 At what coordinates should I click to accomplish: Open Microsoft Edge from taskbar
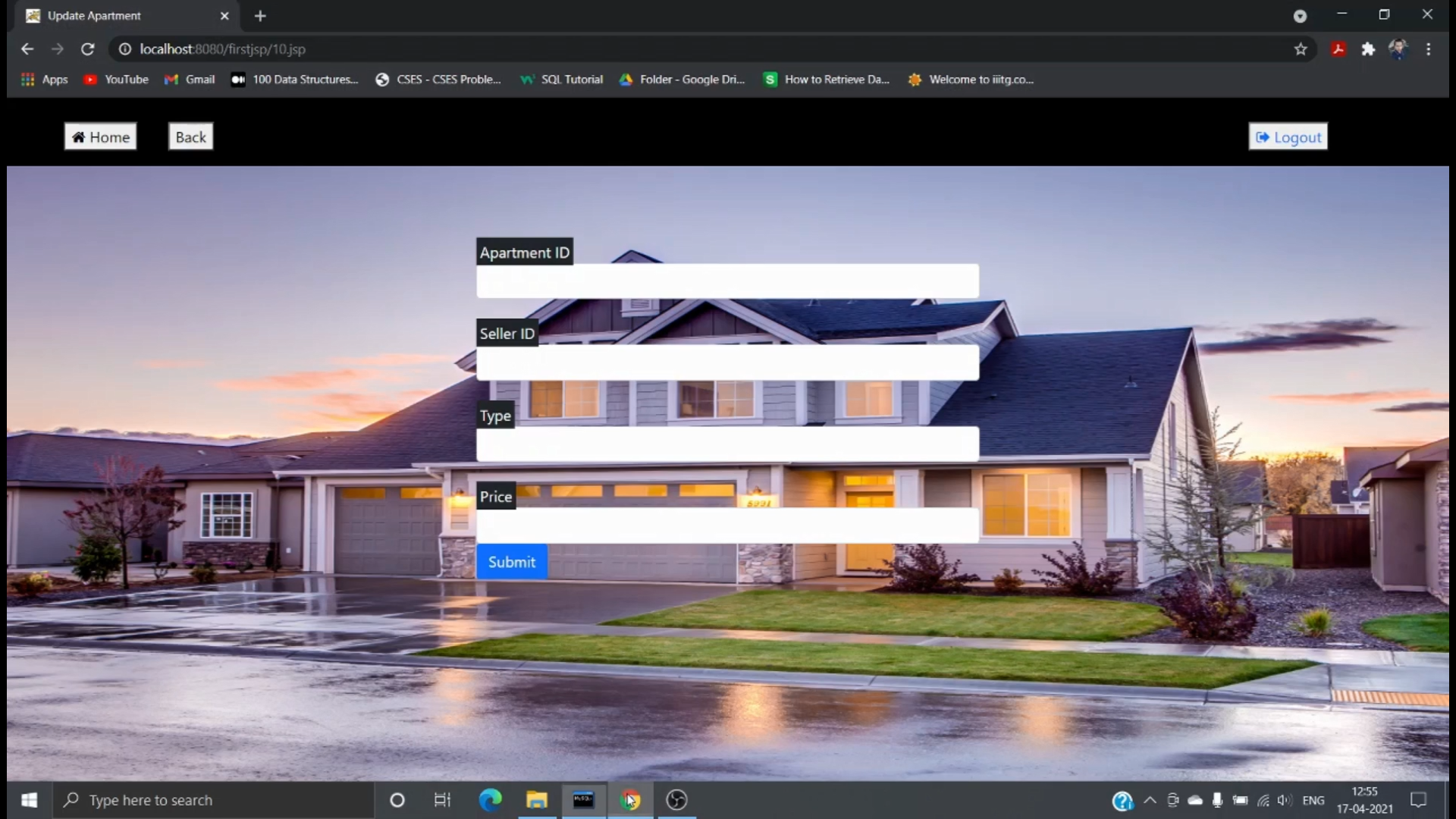pos(490,800)
